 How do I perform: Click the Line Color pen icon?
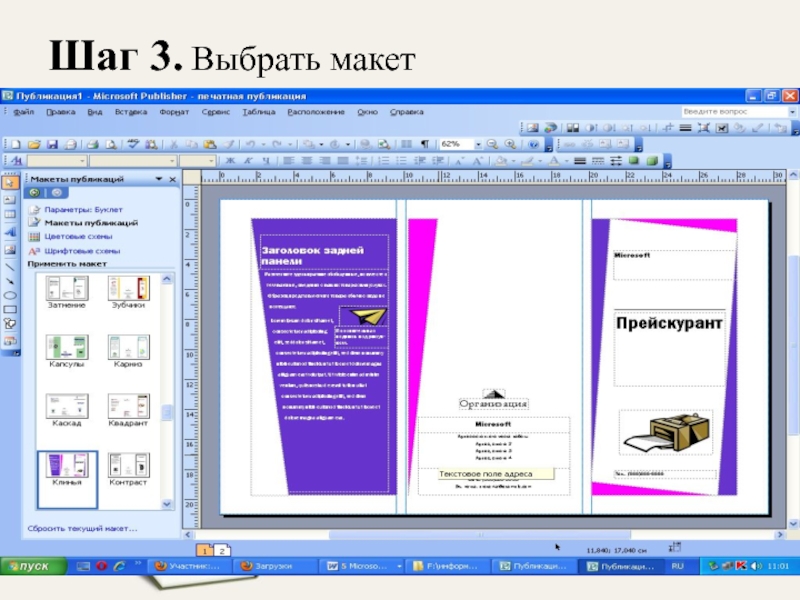pos(528,161)
